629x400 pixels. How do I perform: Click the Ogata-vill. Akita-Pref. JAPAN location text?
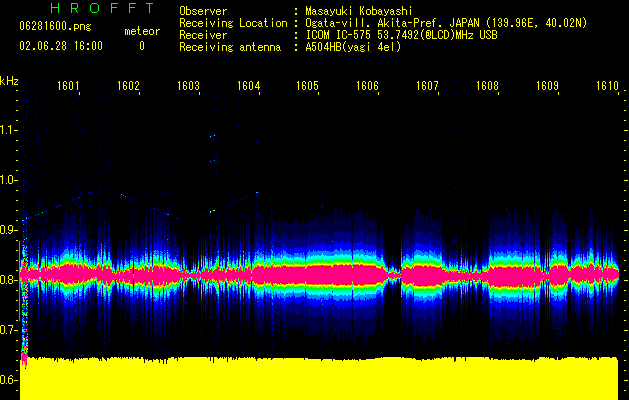tap(446, 24)
